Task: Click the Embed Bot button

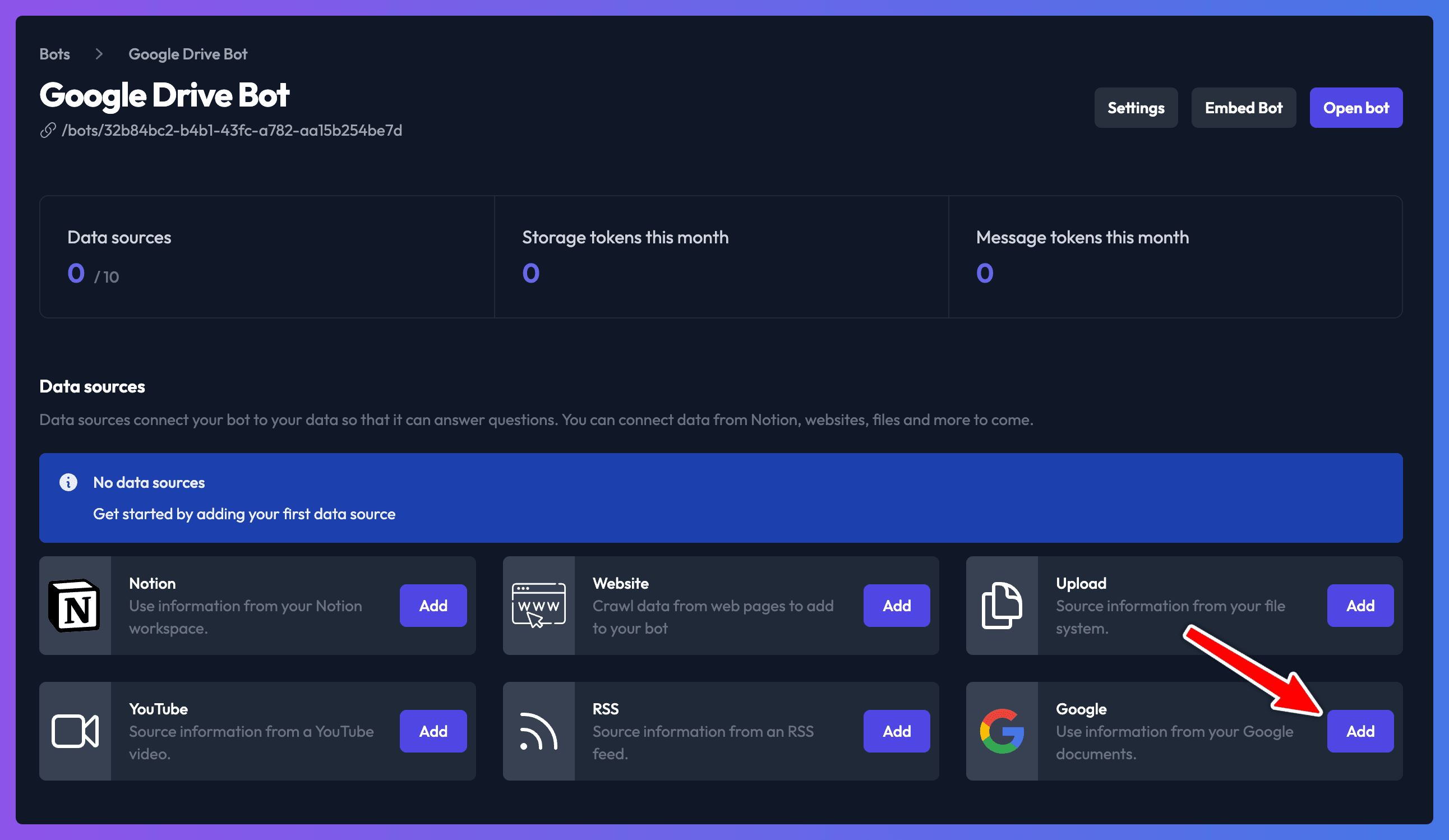Action: [1243, 108]
